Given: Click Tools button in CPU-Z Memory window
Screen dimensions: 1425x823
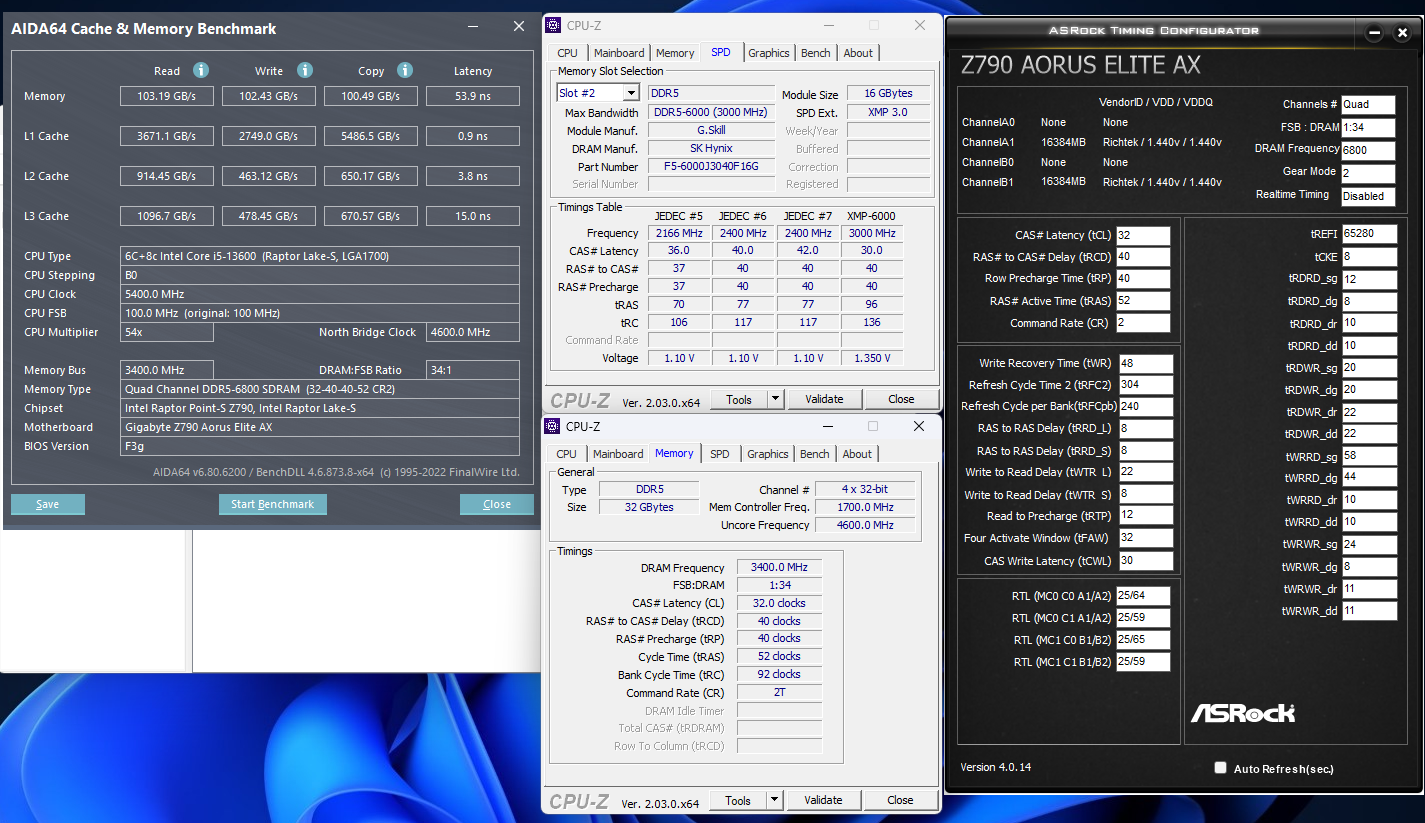Looking at the screenshot, I should pos(738,800).
